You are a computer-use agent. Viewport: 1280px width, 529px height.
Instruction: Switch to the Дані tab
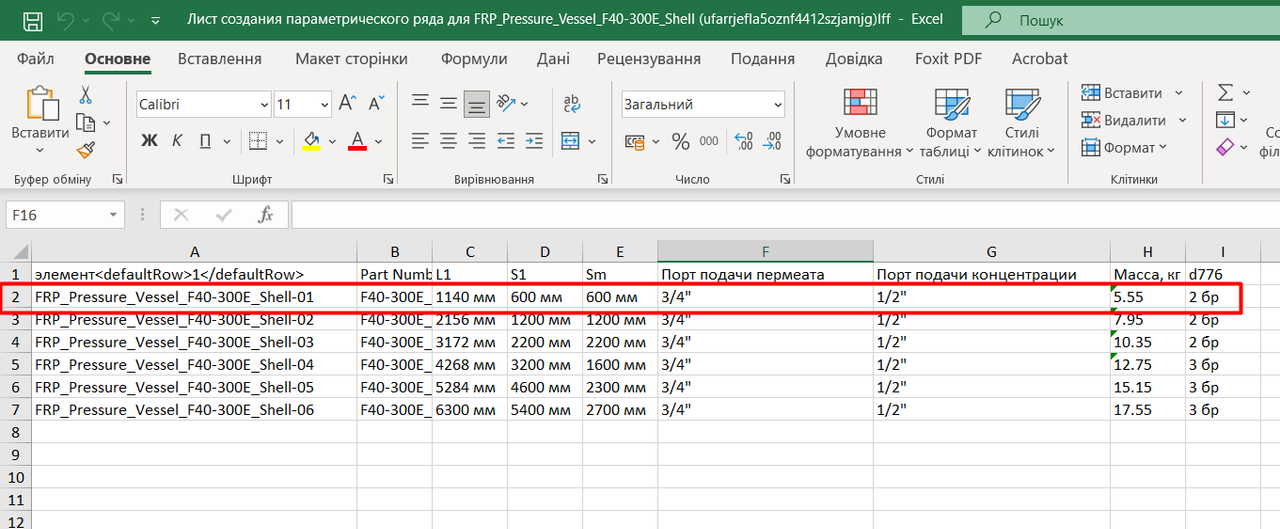coord(553,59)
